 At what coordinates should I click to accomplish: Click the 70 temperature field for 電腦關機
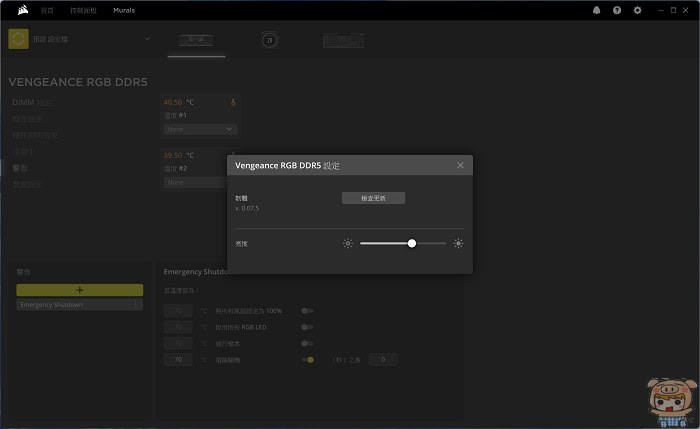178,360
